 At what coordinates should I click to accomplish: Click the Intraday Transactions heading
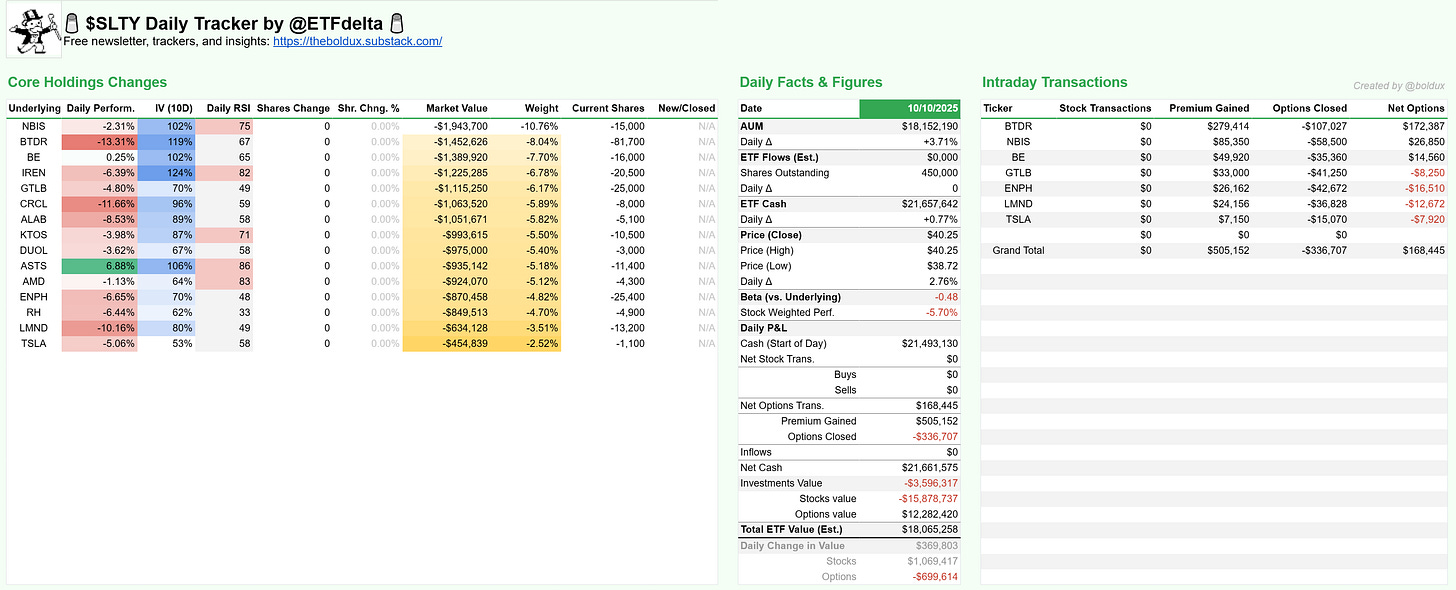pyautogui.click(x=1054, y=82)
